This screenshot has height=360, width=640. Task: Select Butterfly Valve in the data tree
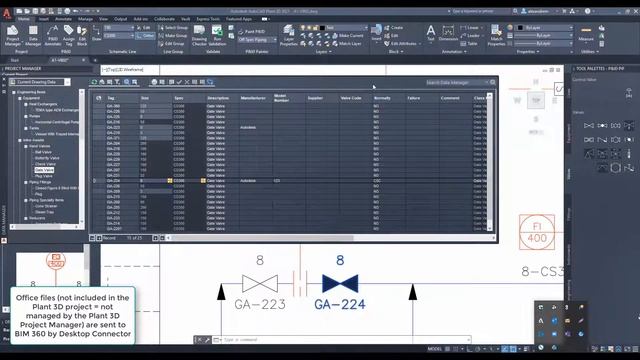47,158
